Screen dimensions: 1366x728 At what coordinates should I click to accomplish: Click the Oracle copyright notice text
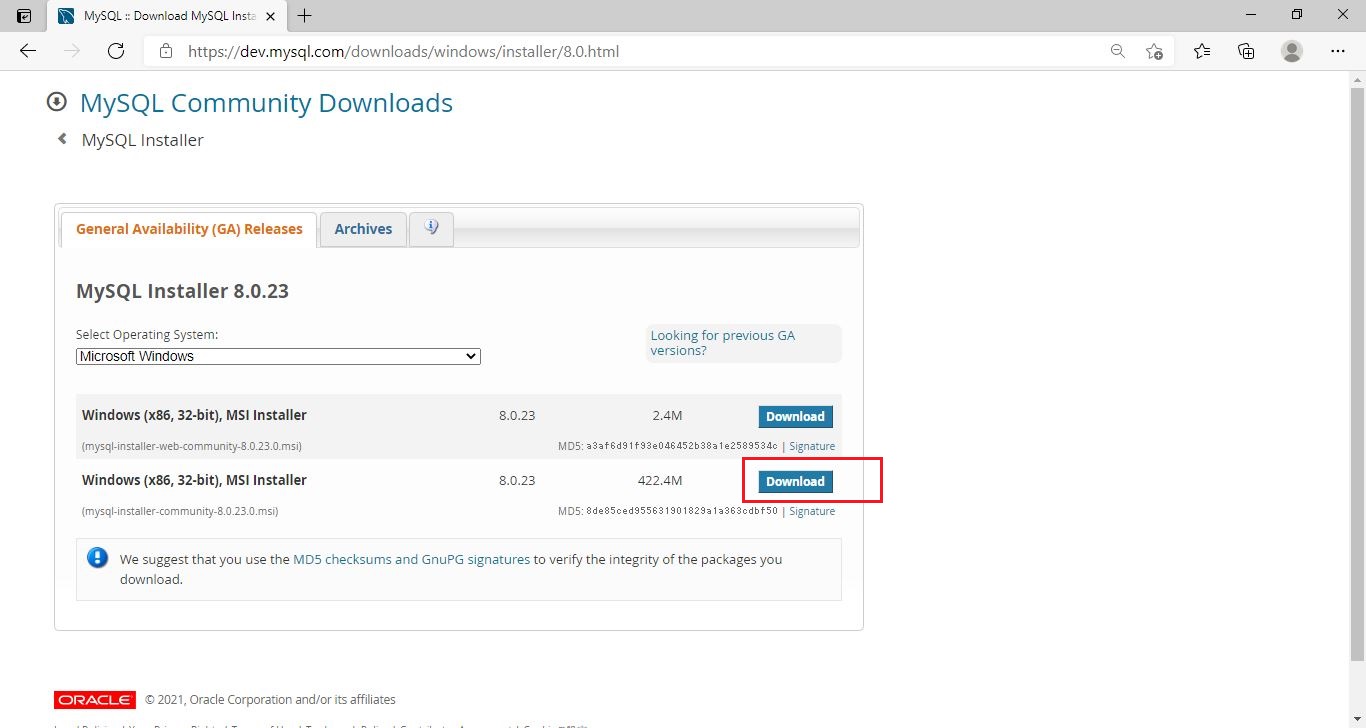pos(270,700)
